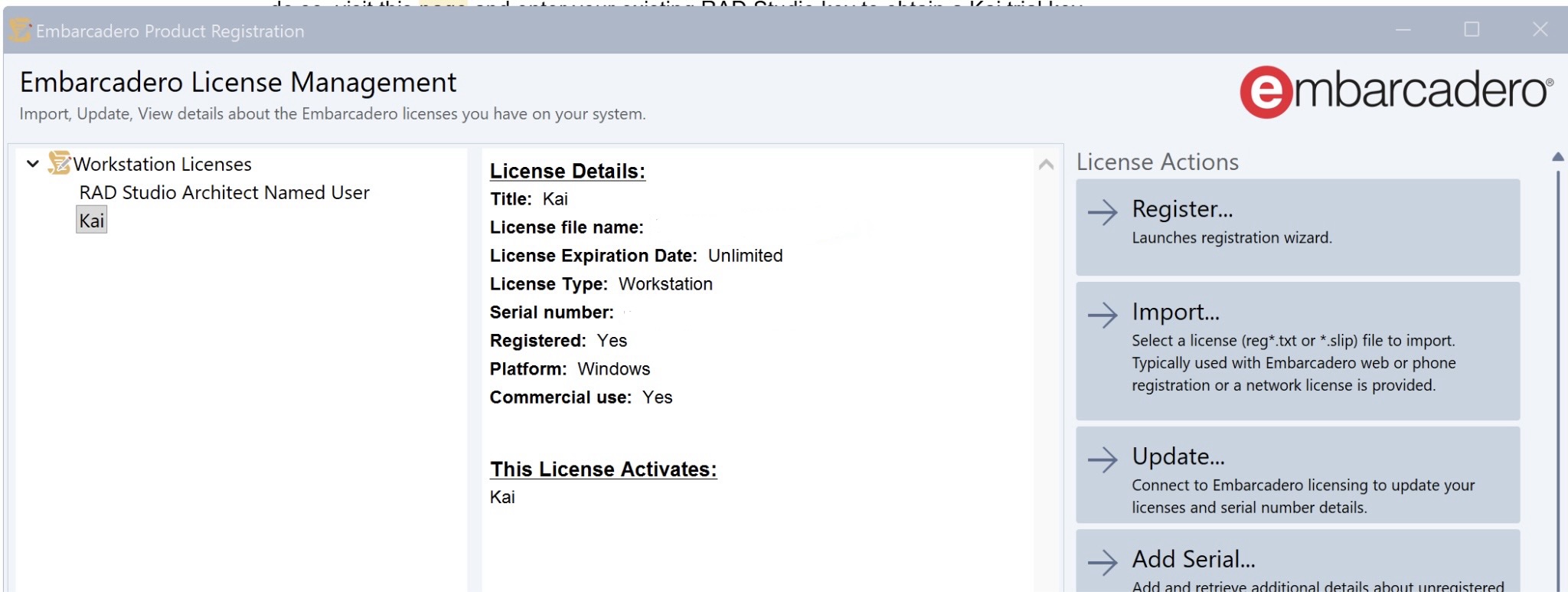Screen dimensions: 1568x592
Task: Click Kai under This License Activates
Action: 502,497
